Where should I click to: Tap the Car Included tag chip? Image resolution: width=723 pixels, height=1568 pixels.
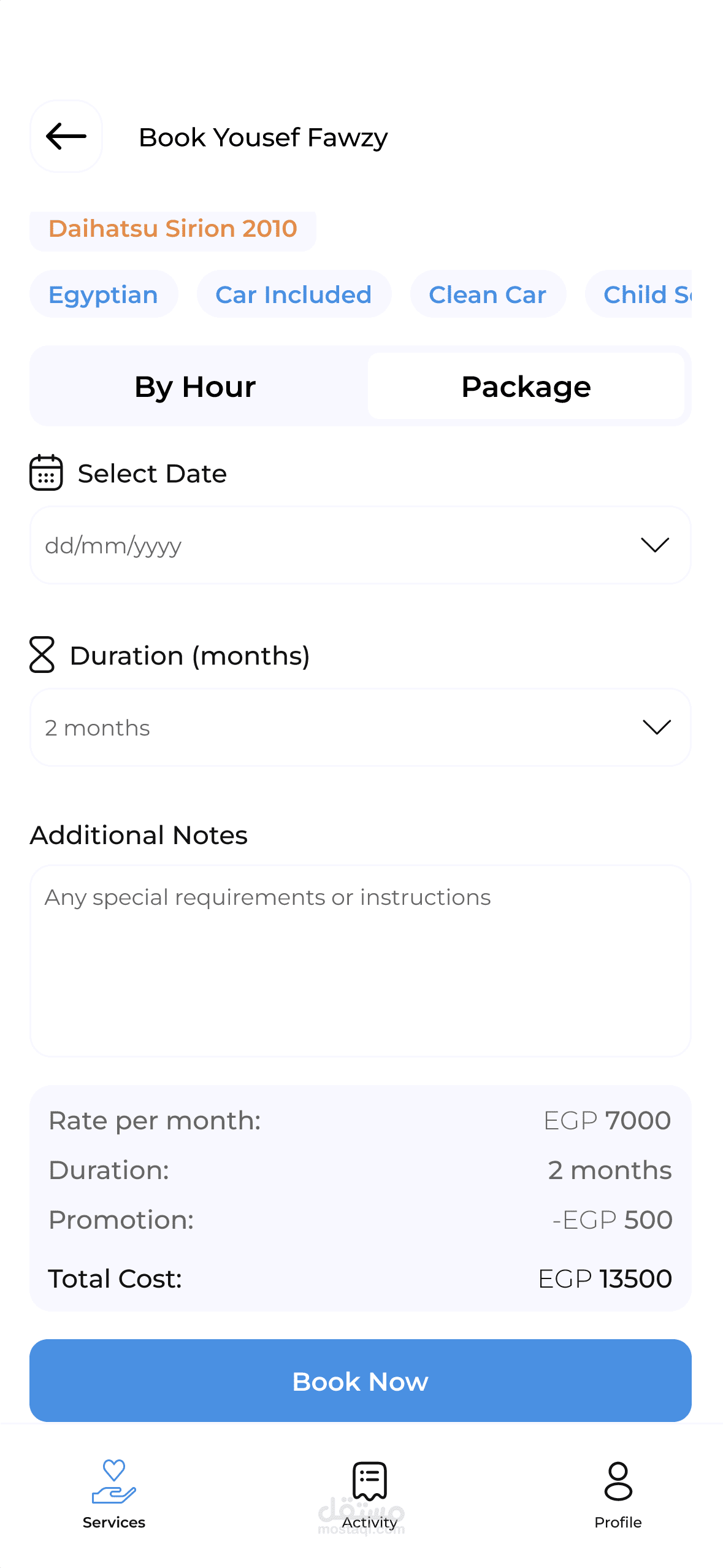[x=294, y=294]
